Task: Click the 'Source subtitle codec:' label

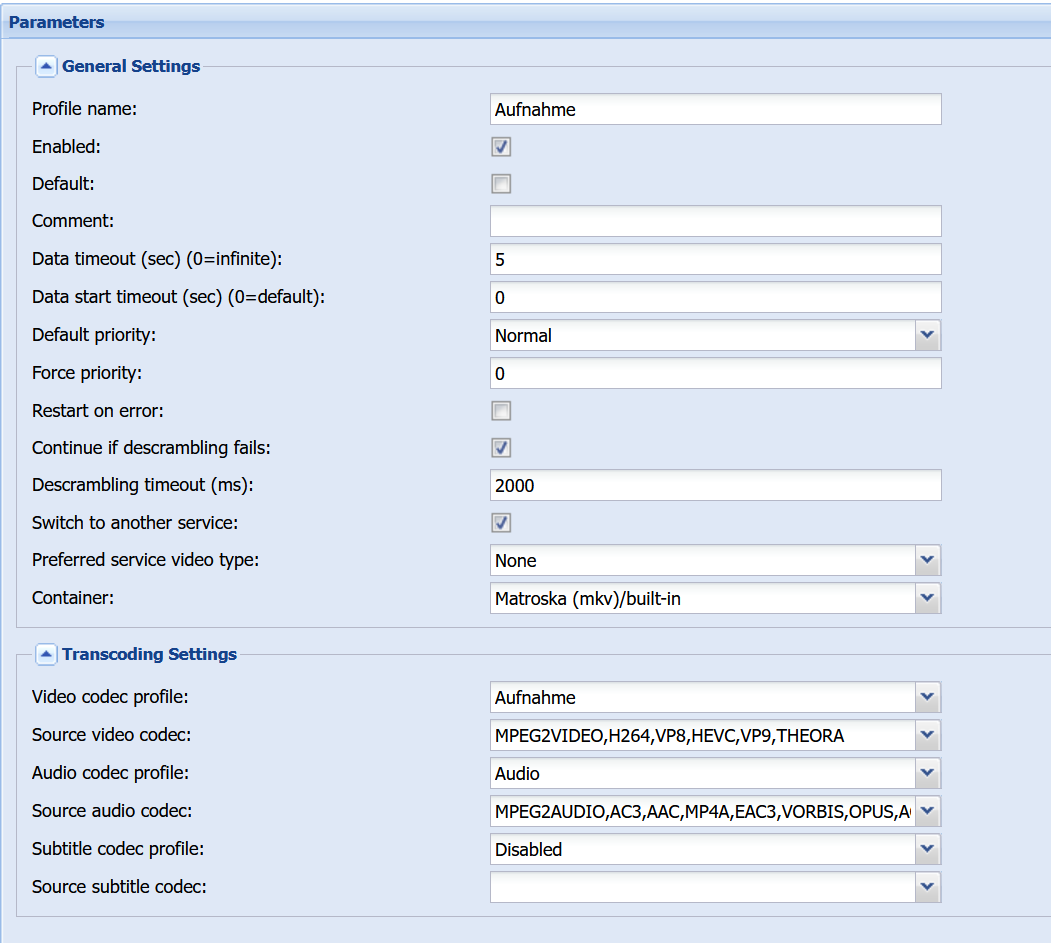Action: 119,887
